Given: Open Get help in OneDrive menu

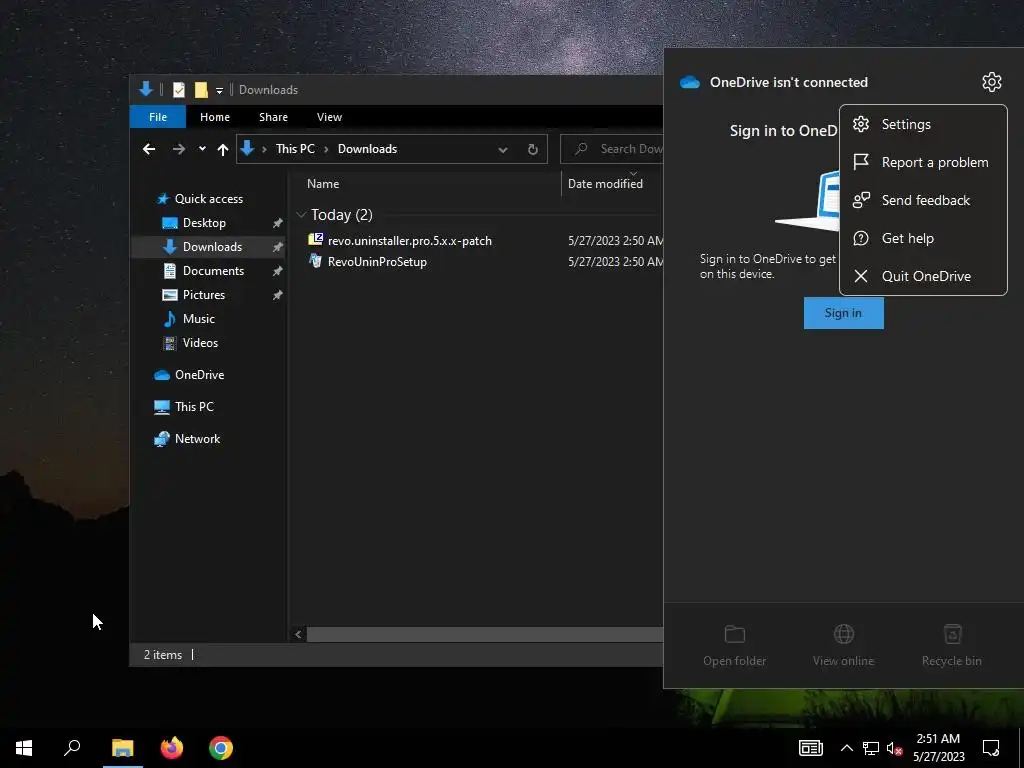Looking at the screenshot, I should 923,238.
